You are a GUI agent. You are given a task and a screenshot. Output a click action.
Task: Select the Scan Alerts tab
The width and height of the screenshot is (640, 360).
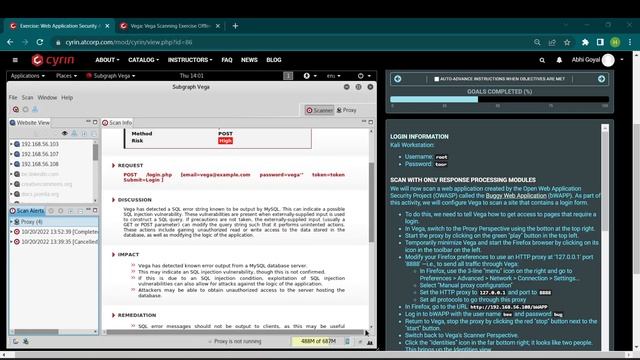[27, 211]
